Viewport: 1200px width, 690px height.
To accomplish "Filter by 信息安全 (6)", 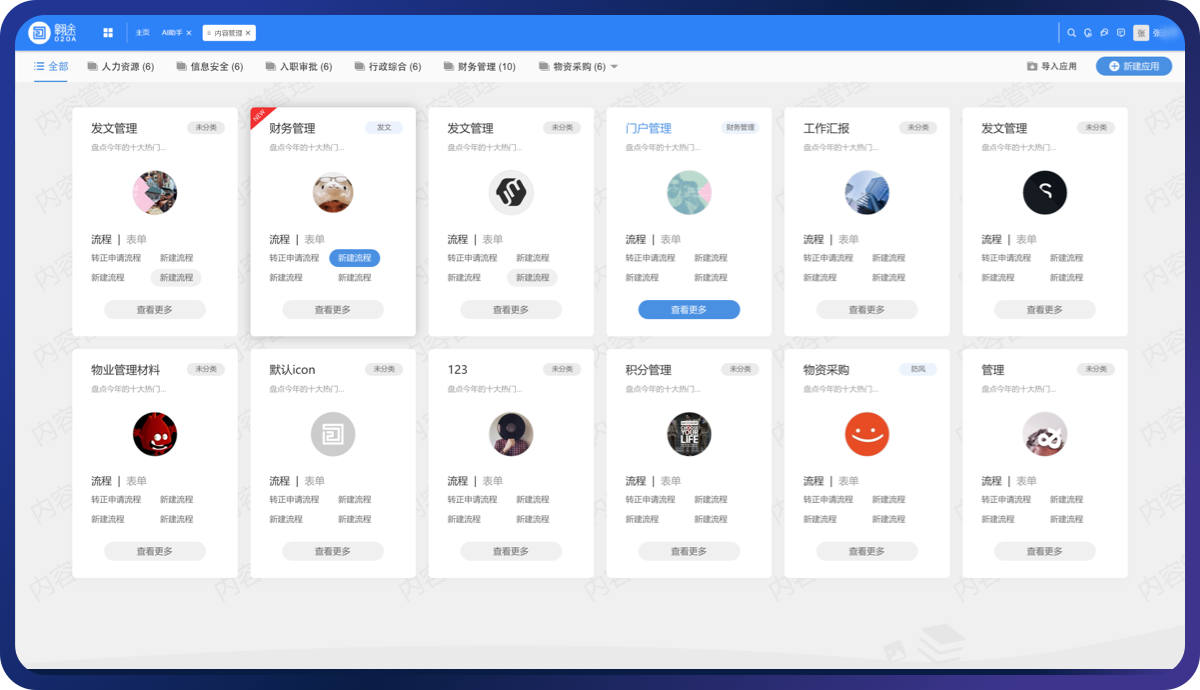I will click(x=209, y=67).
